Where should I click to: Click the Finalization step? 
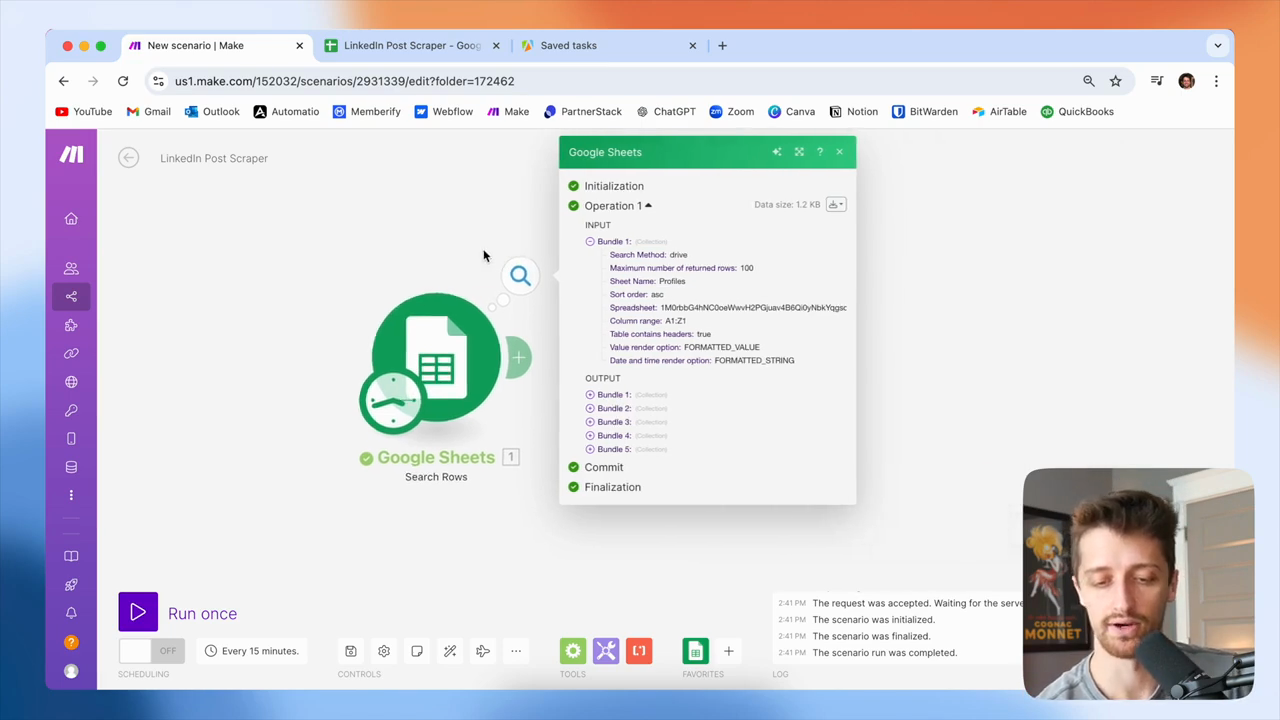click(x=613, y=487)
